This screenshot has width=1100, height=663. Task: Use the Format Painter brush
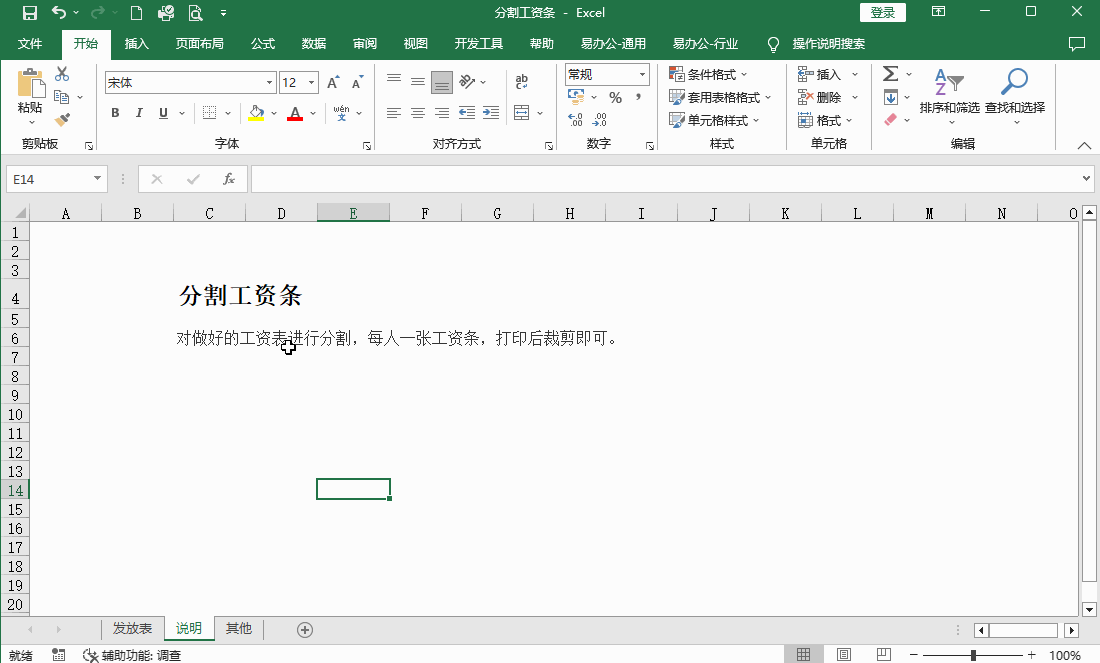click(62, 120)
